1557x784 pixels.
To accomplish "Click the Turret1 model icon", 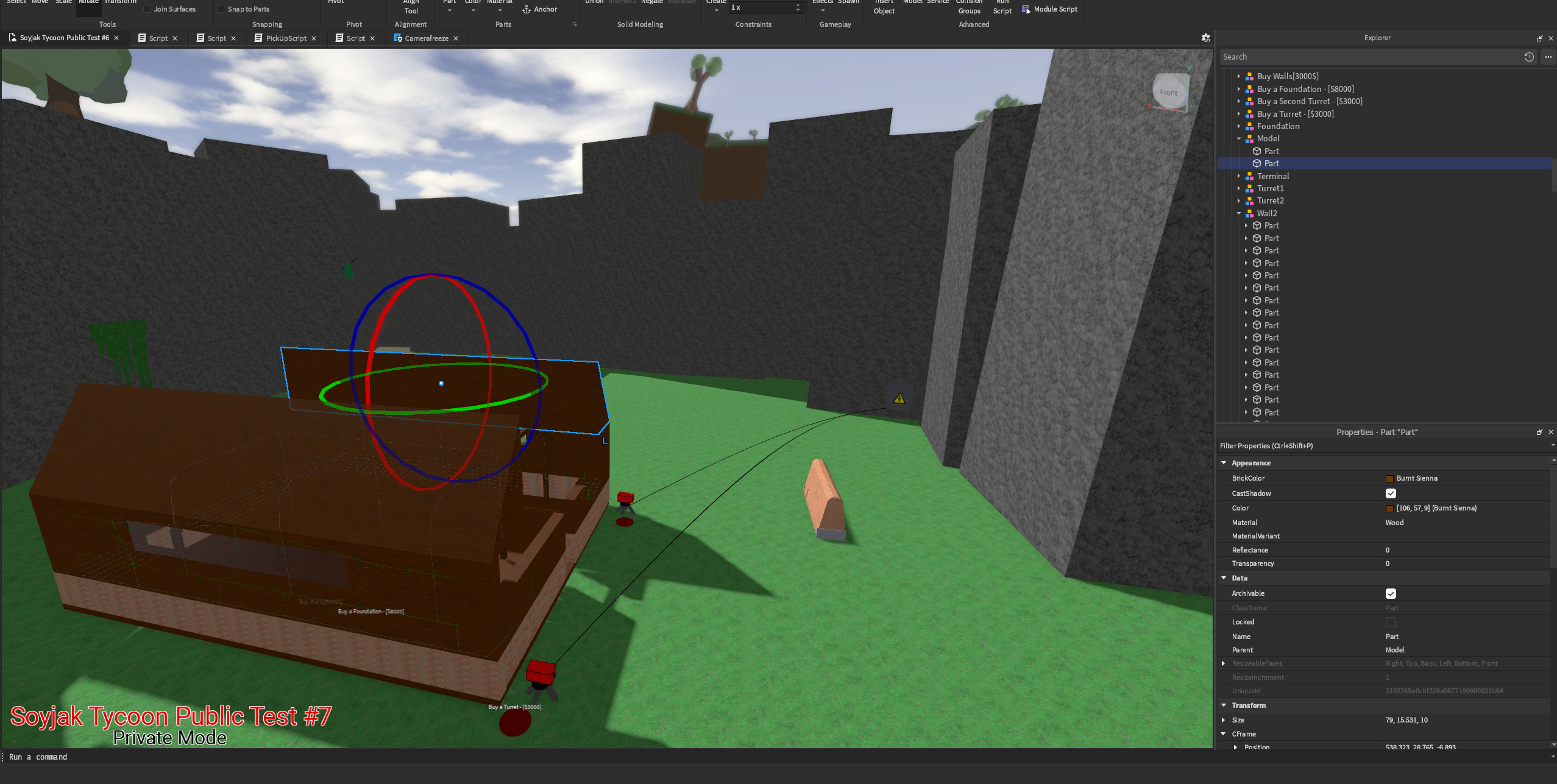I will (1249, 188).
